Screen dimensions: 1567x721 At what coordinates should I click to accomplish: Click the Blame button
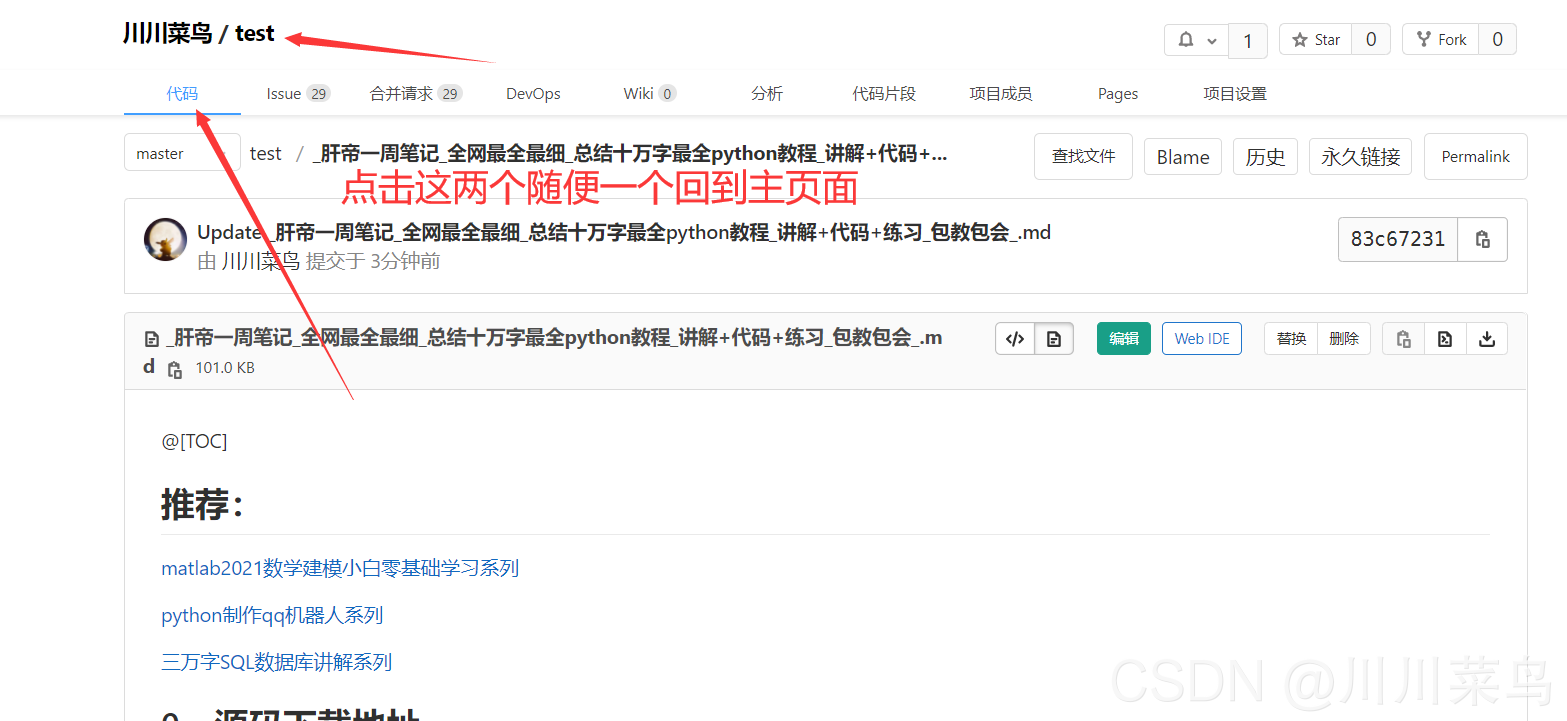click(1182, 157)
